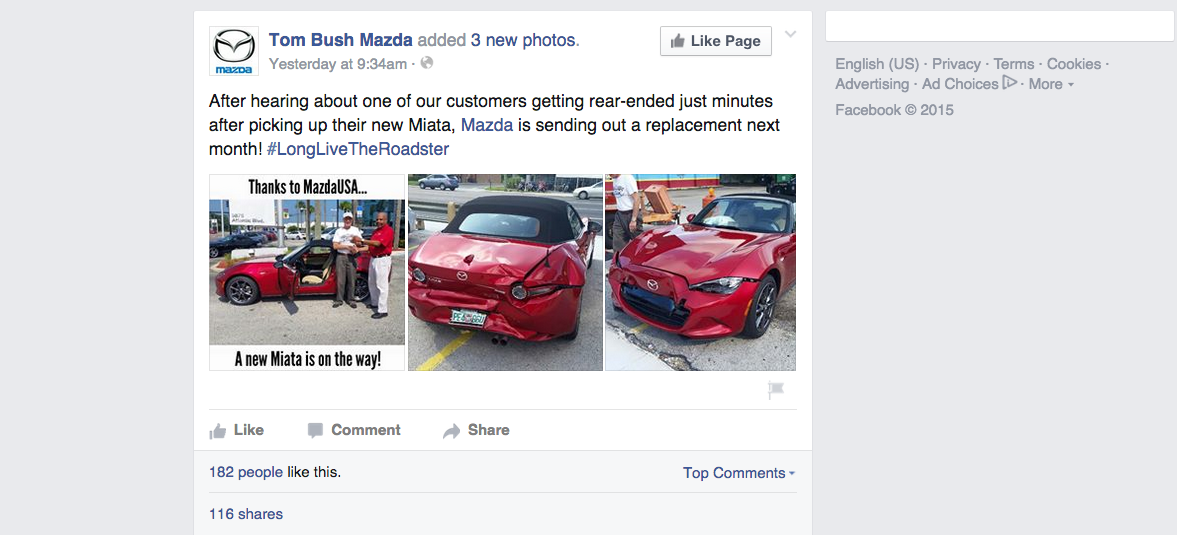Click the Share arrow icon
Screen dimensions: 1177x535
(451, 431)
